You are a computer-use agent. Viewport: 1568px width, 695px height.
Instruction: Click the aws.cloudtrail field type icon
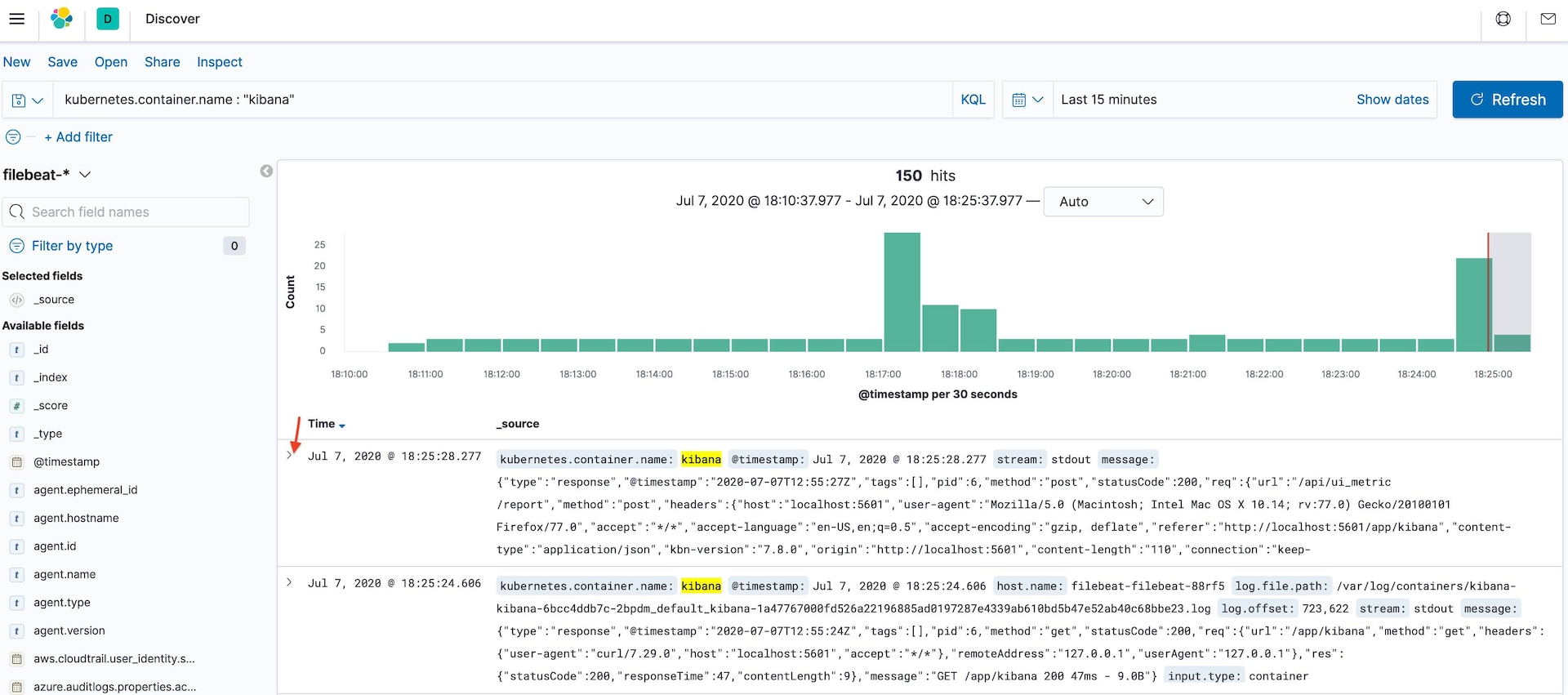(x=16, y=659)
